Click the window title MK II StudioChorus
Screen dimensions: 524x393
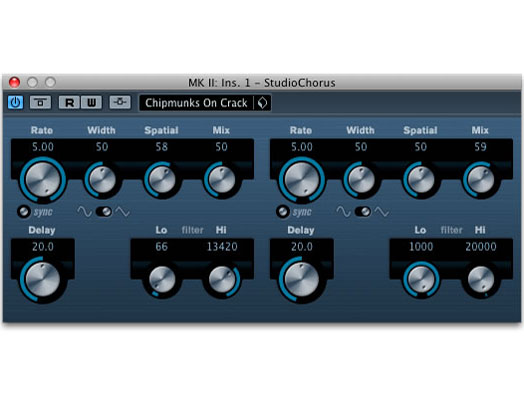point(262,83)
